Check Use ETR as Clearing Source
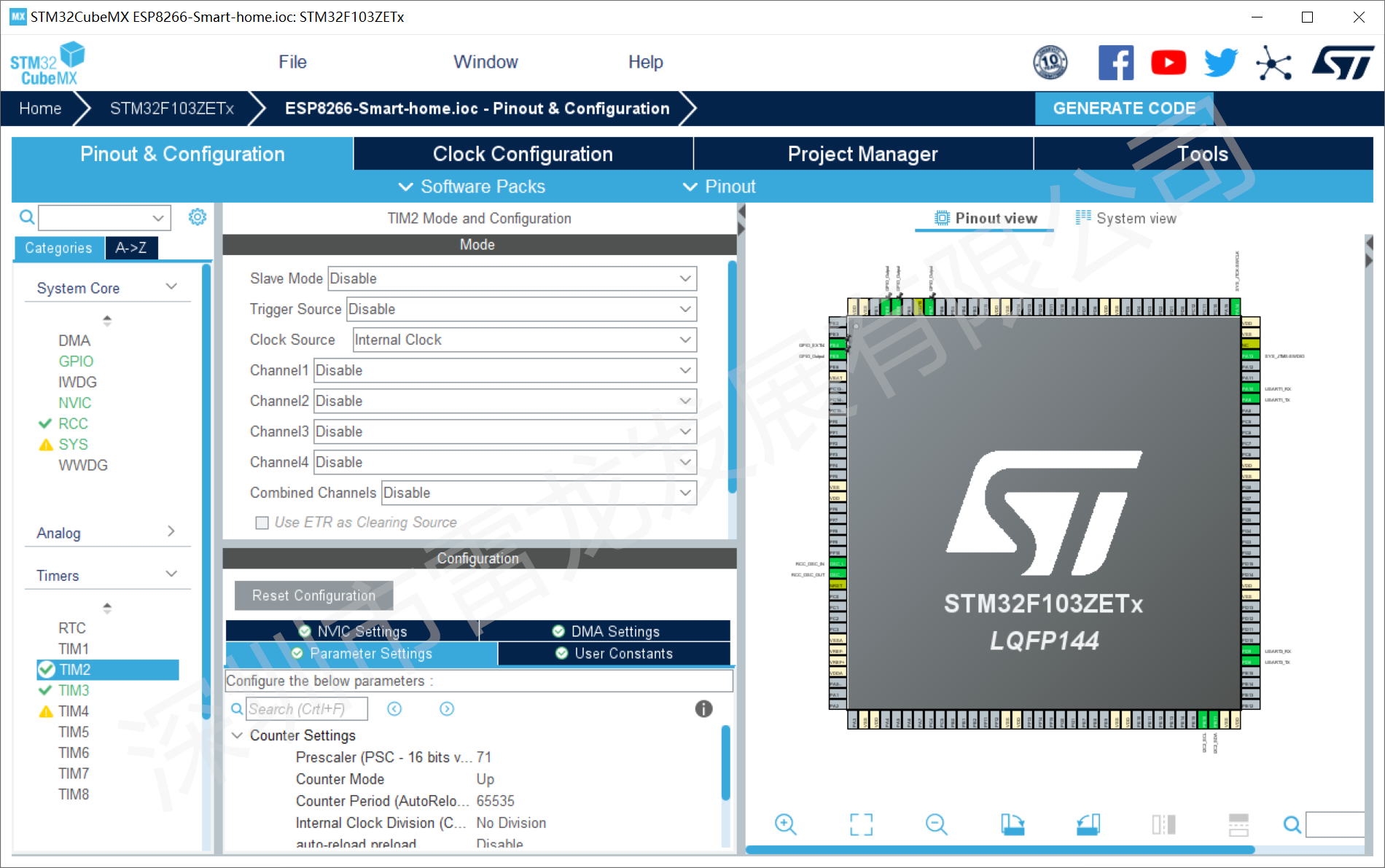Viewport: 1385px width, 868px height. [262, 523]
